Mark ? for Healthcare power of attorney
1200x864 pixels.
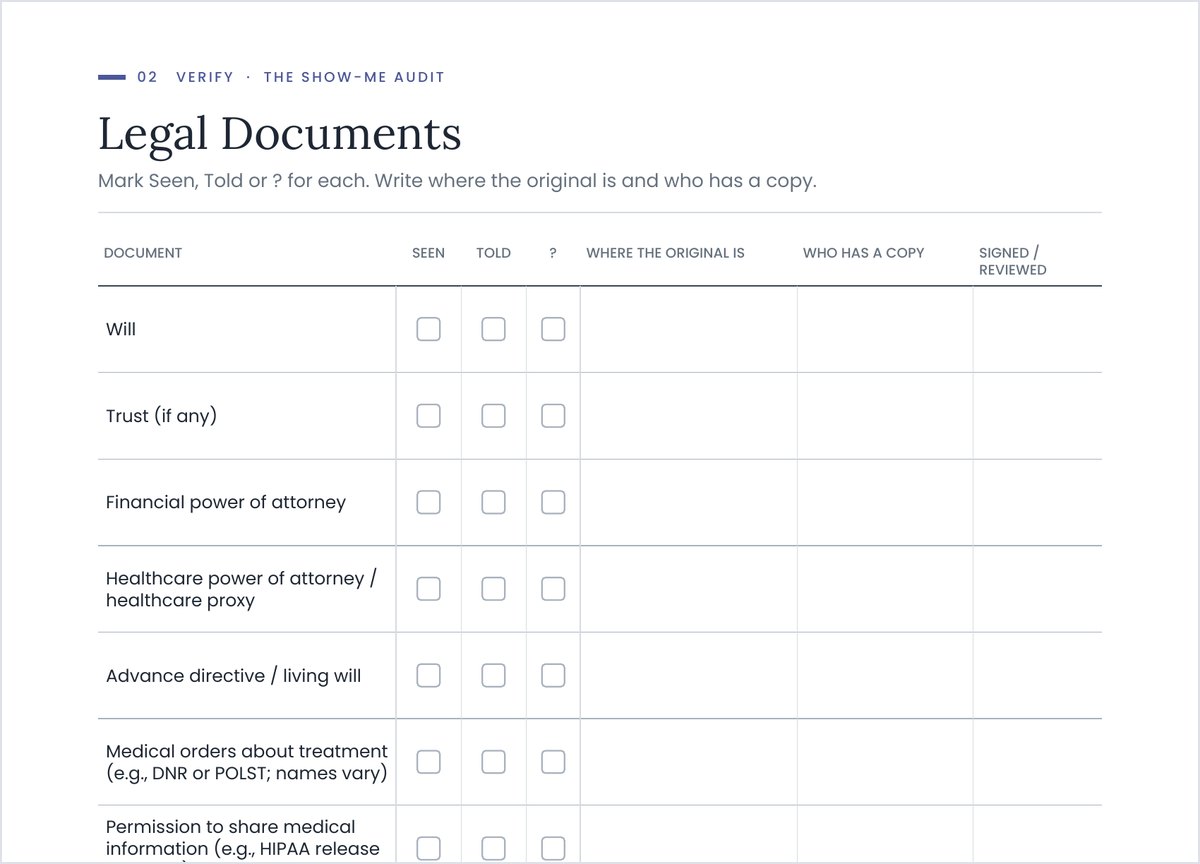[553, 589]
